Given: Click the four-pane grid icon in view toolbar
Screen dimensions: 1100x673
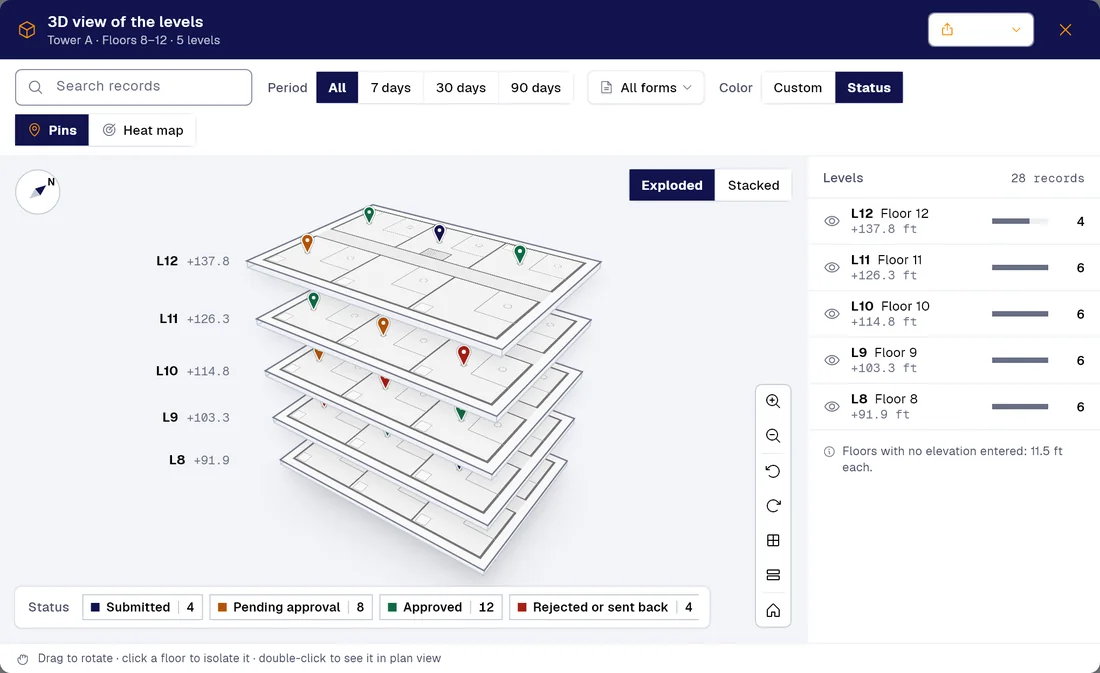Looking at the screenshot, I should [x=773, y=540].
